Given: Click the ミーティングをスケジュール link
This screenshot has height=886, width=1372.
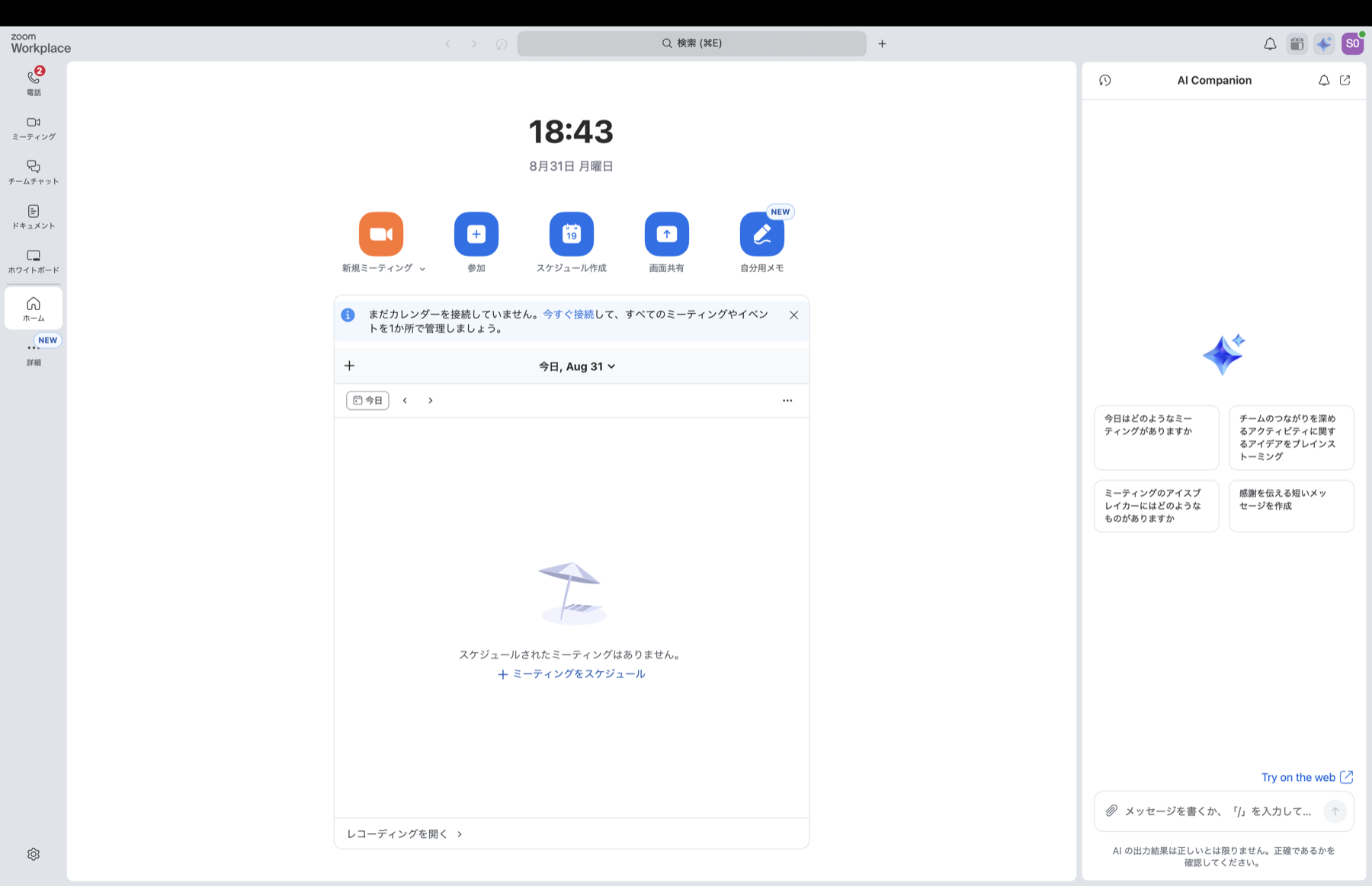Looking at the screenshot, I should coord(572,673).
